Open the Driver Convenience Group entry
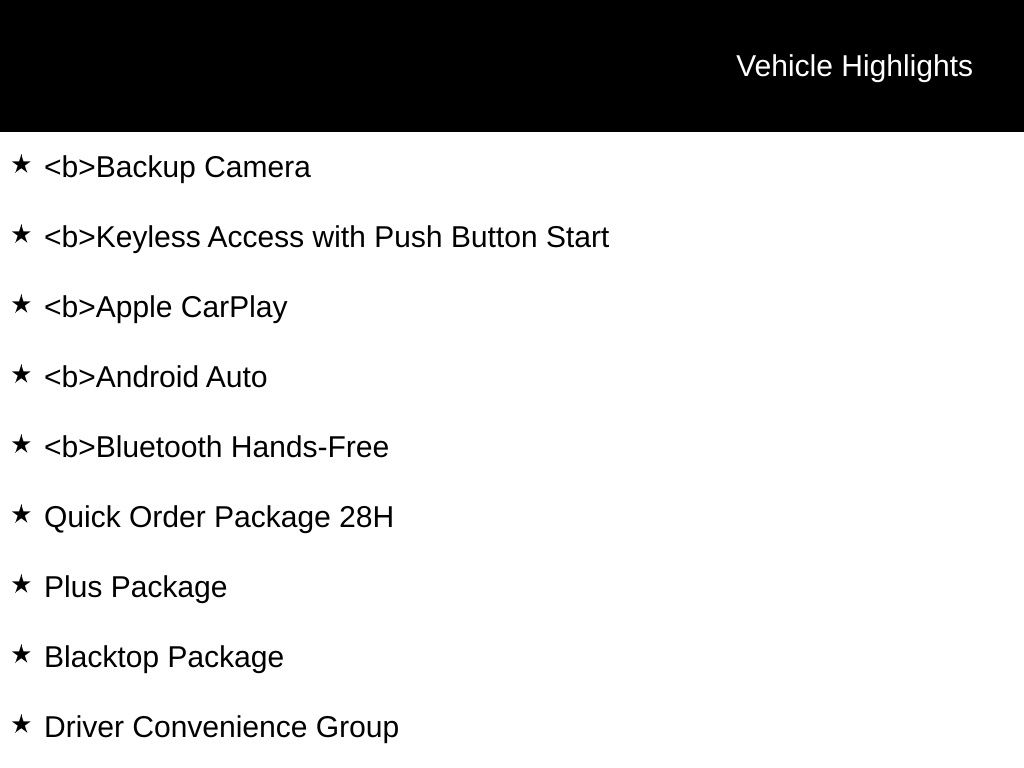The width and height of the screenshot is (1024, 768). (x=222, y=727)
